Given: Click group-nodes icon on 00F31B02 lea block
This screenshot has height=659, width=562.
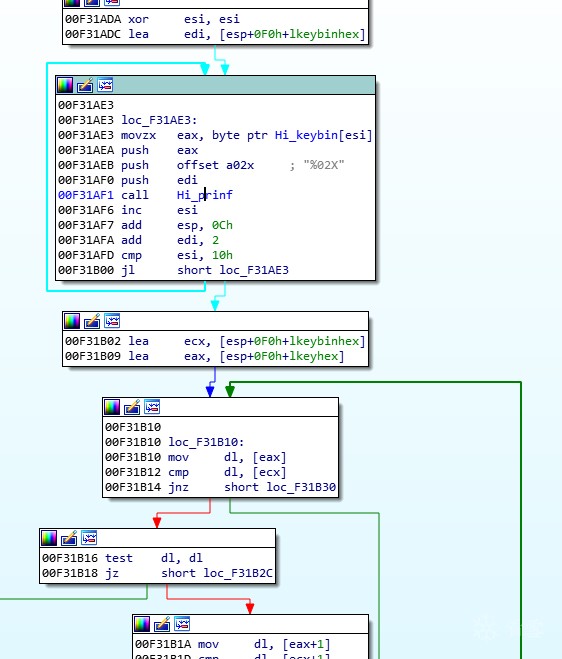Looking at the screenshot, I should point(112,321).
